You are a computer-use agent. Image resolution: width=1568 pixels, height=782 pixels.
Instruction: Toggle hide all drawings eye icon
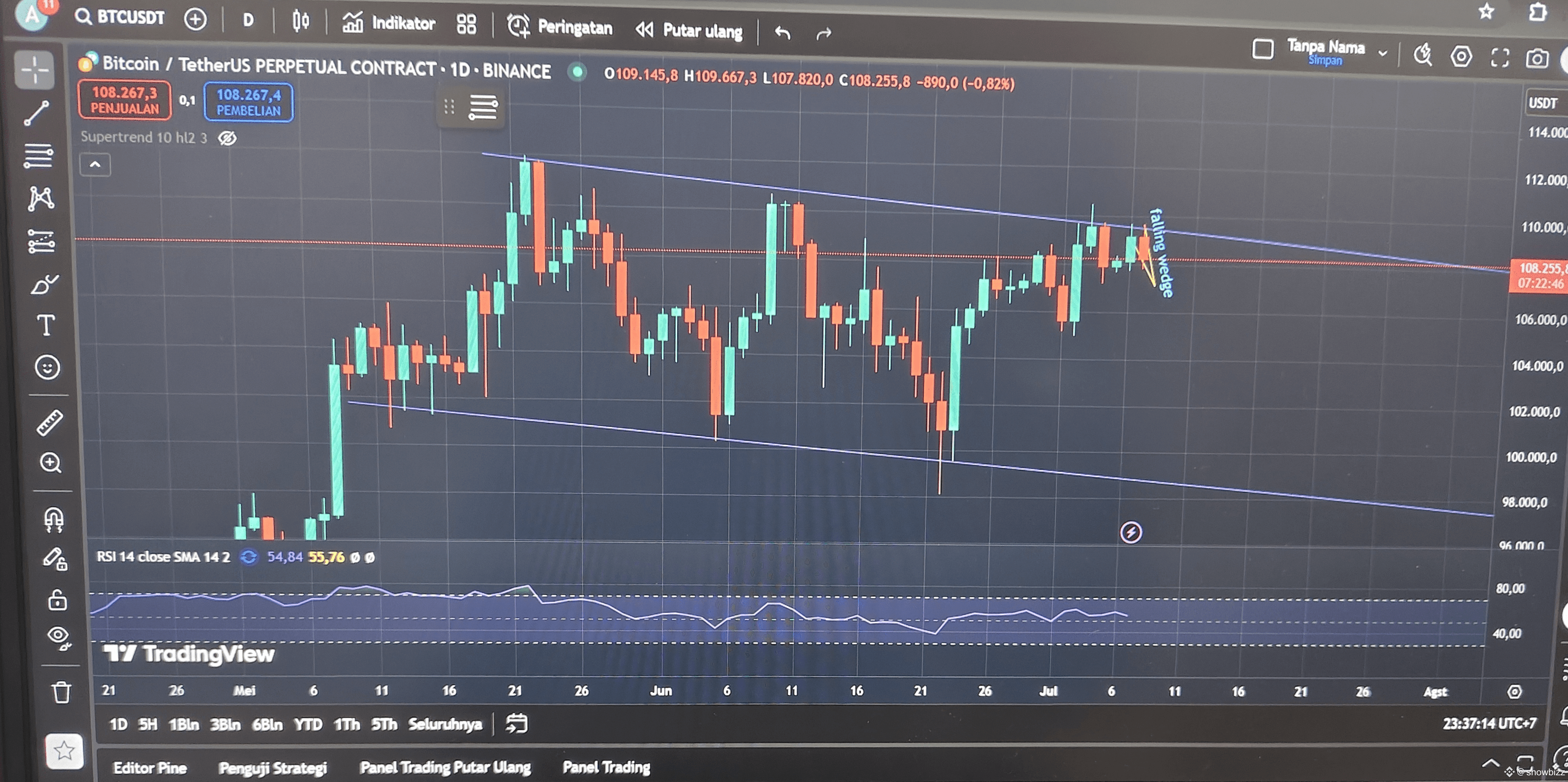[59, 638]
